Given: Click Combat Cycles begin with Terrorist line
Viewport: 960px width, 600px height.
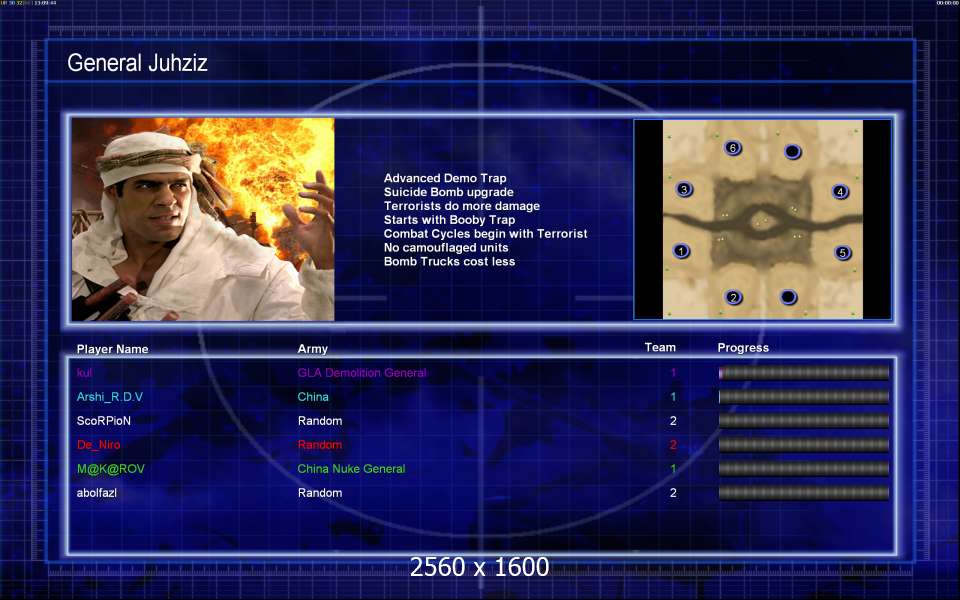Looking at the screenshot, I should pyautogui.click(x=486, y=234).
